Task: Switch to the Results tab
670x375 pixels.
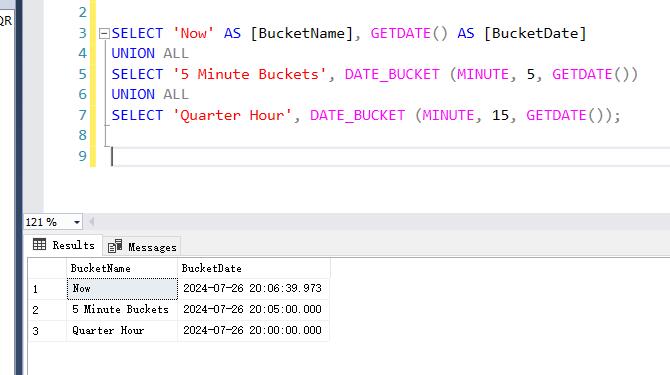Action: (64, 245)
